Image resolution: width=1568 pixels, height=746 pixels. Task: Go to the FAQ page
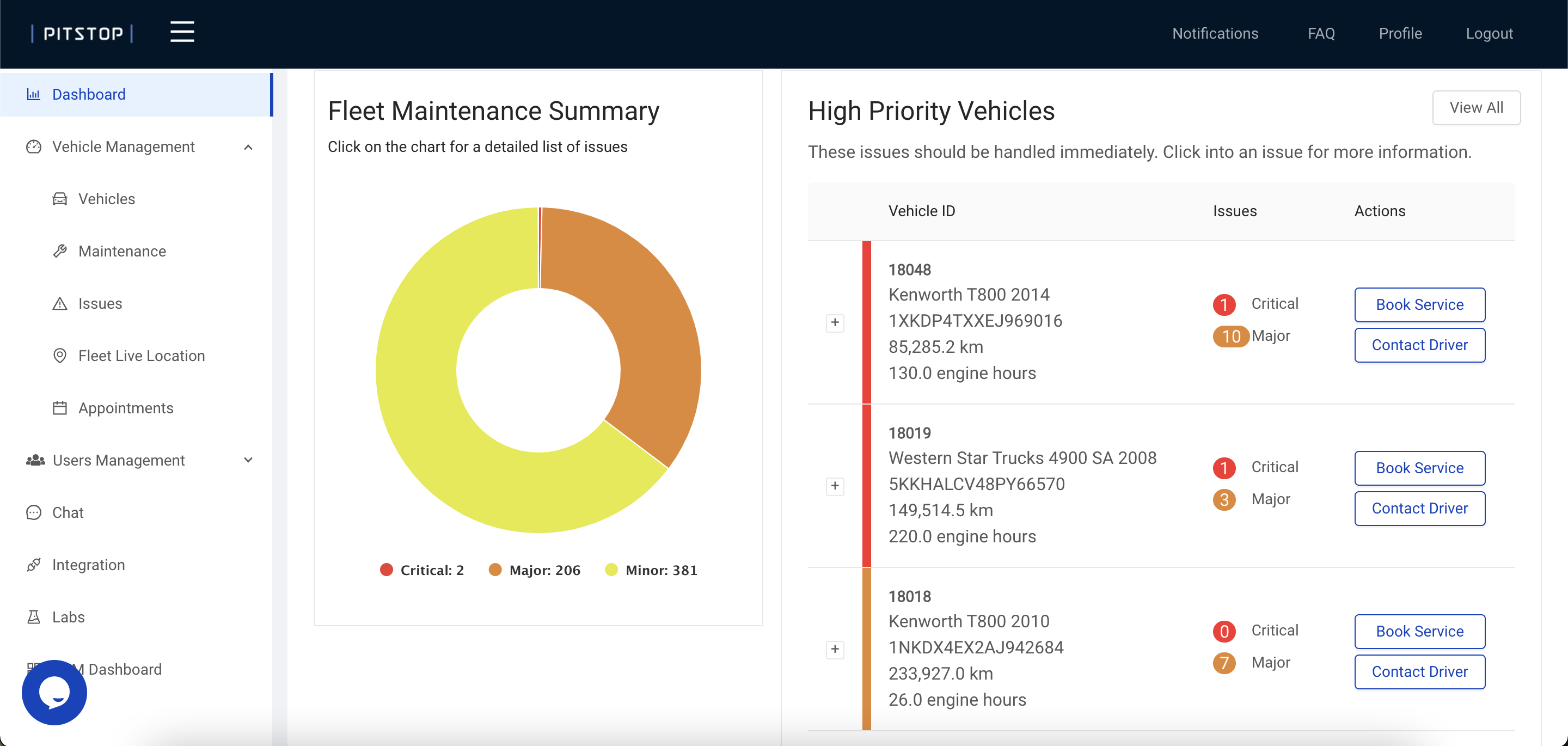pos(1321,33)
